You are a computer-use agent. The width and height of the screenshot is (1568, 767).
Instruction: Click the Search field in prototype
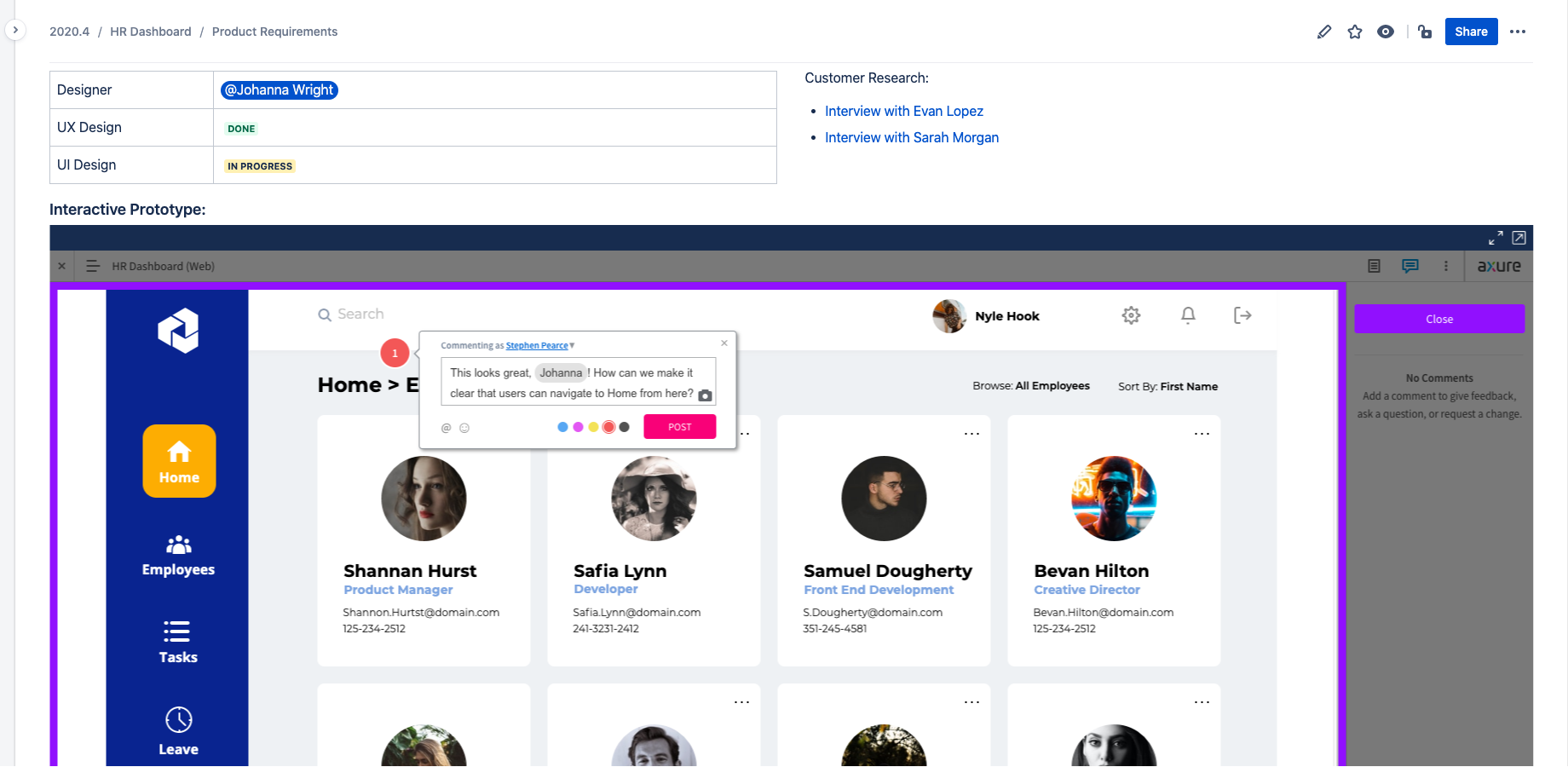click(360, 314)
